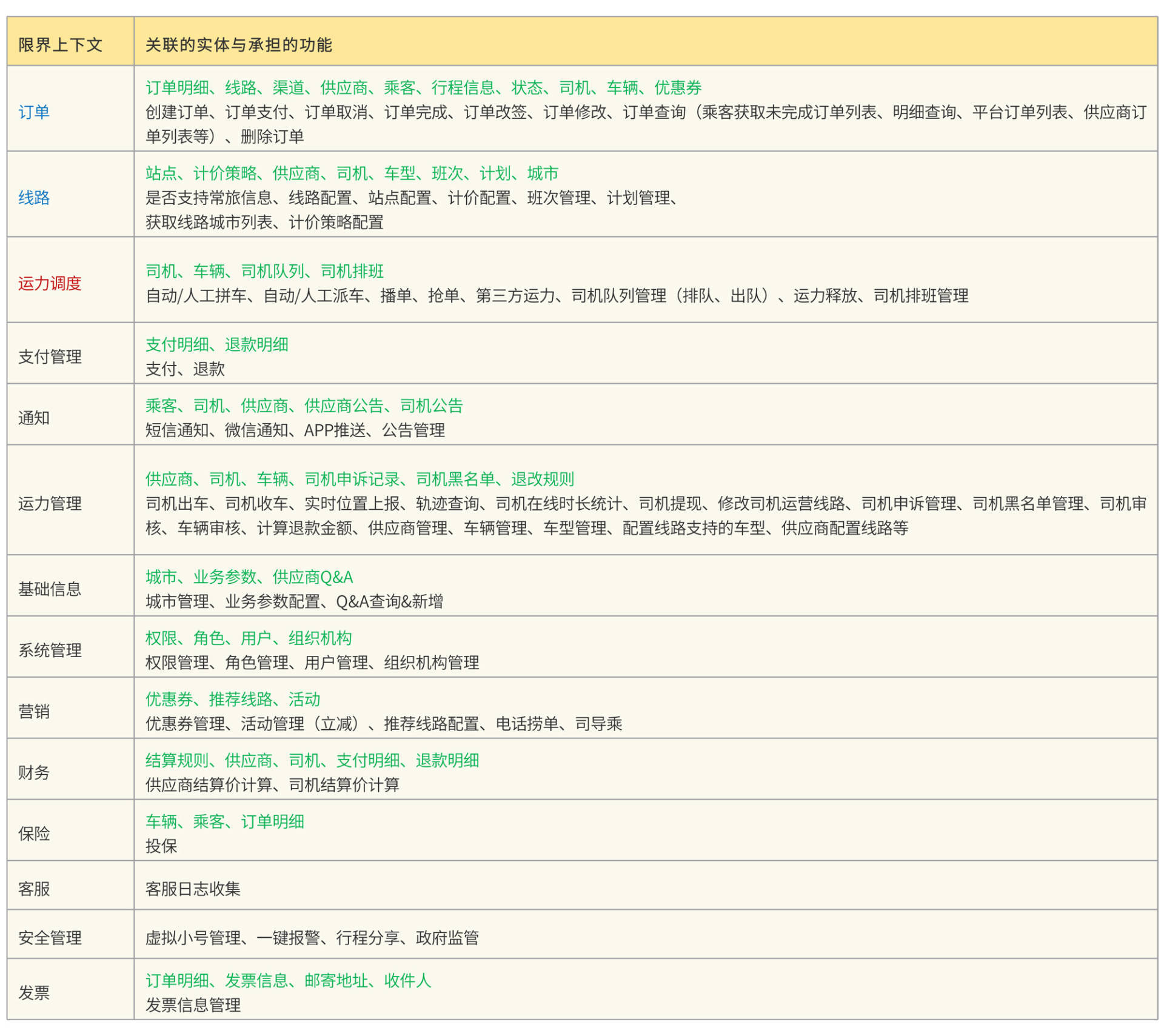Click the 营销 row label
The height and width of the screenshot is (1036, 1164).
coord(34,711)
